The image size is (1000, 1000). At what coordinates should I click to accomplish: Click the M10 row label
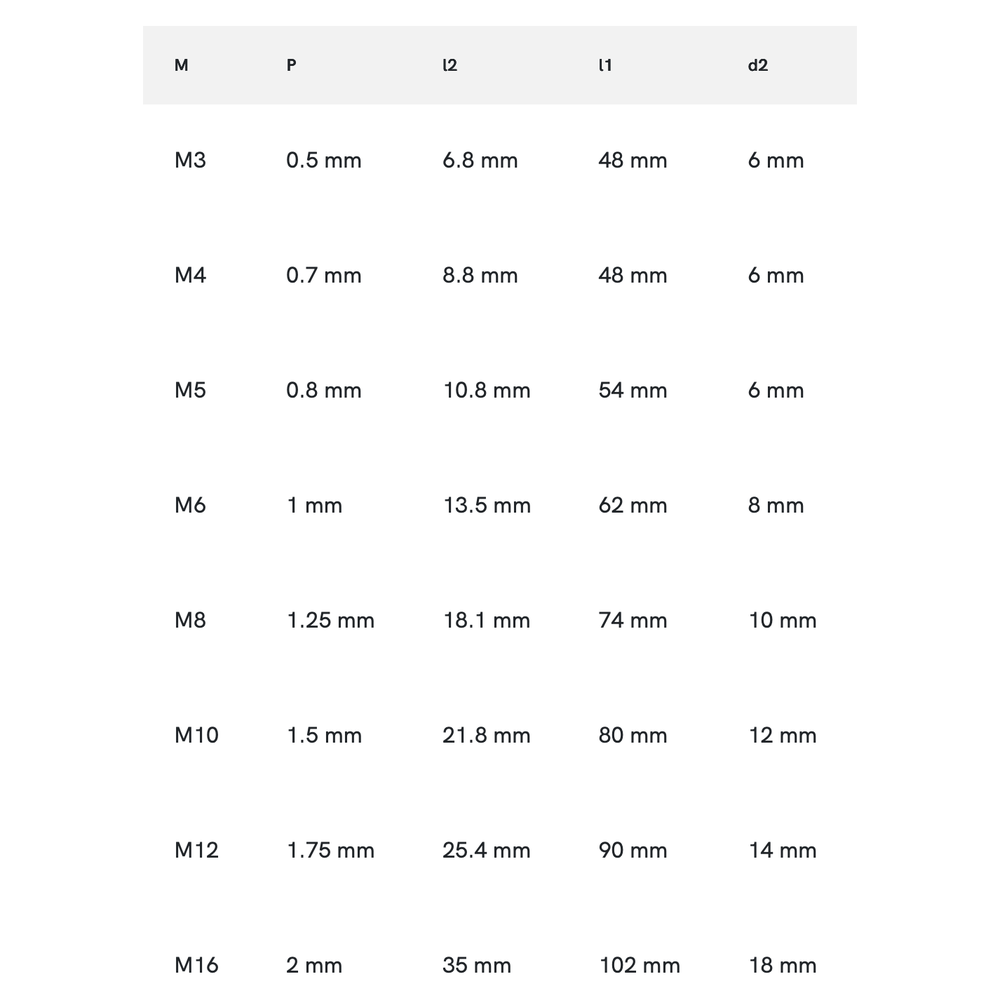[196, 735]
